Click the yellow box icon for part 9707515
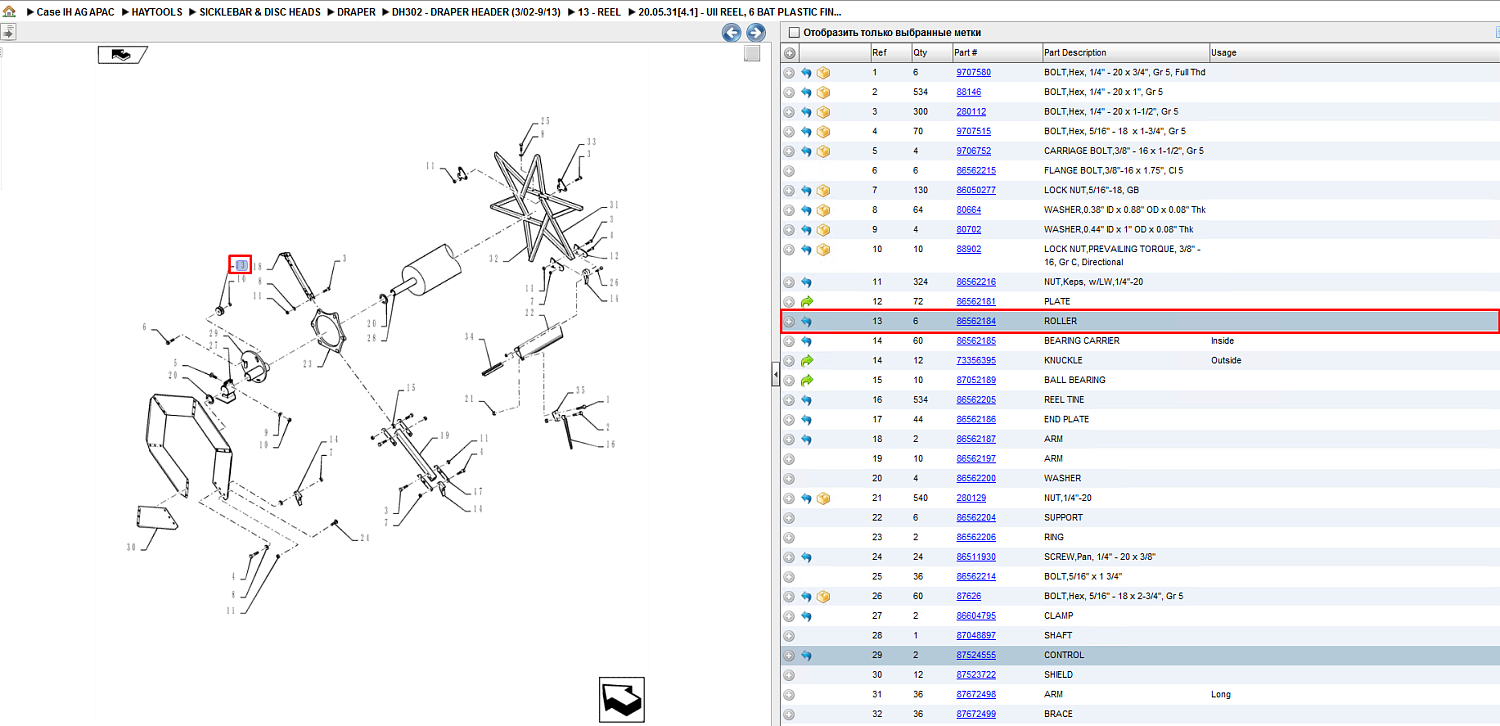The width and height of the screenshot is (1500, 726). 824,131
